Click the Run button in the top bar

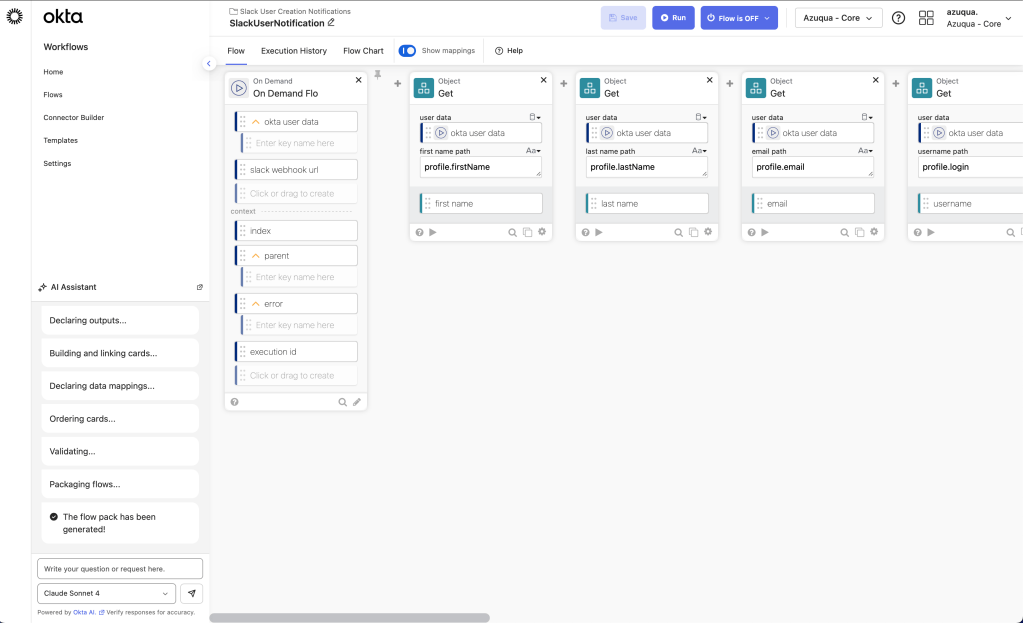(672, 17)
